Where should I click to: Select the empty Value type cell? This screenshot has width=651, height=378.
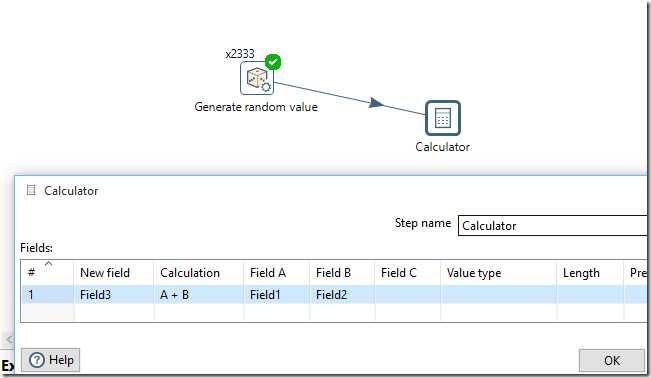coord(498,295)
